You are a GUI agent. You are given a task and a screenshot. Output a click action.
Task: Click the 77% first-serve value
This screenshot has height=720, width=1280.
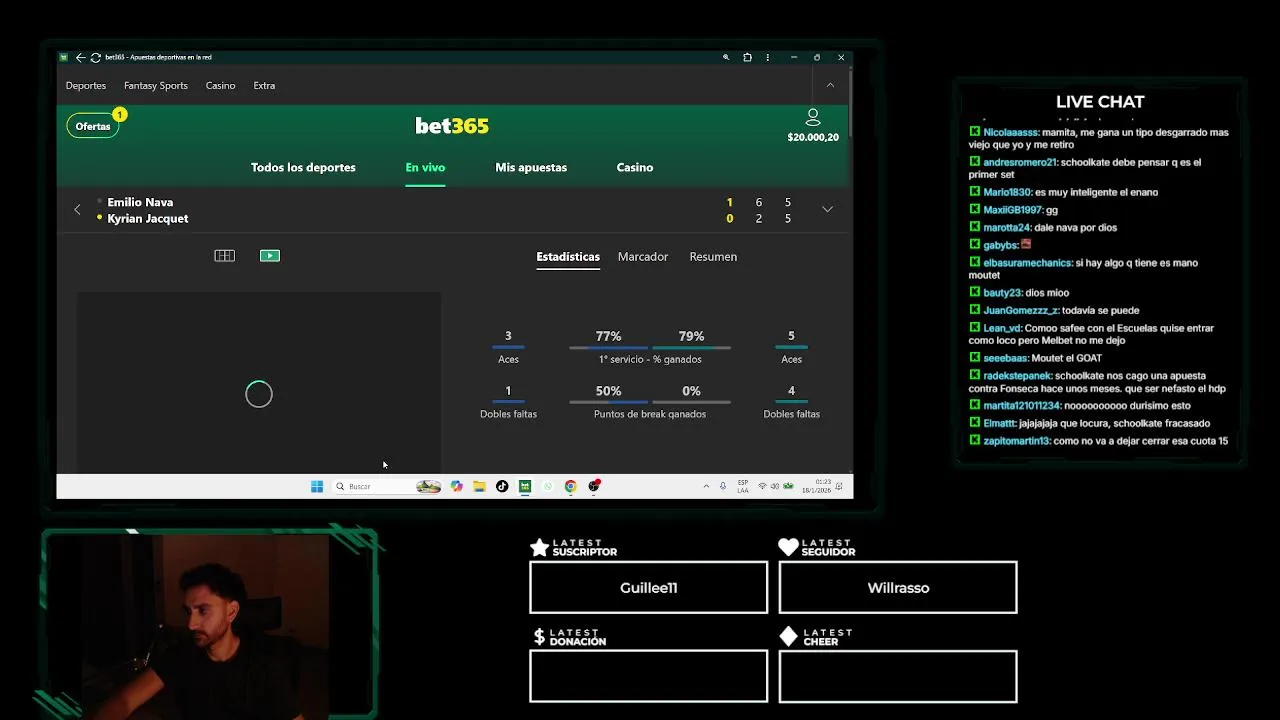coord(608,336)
